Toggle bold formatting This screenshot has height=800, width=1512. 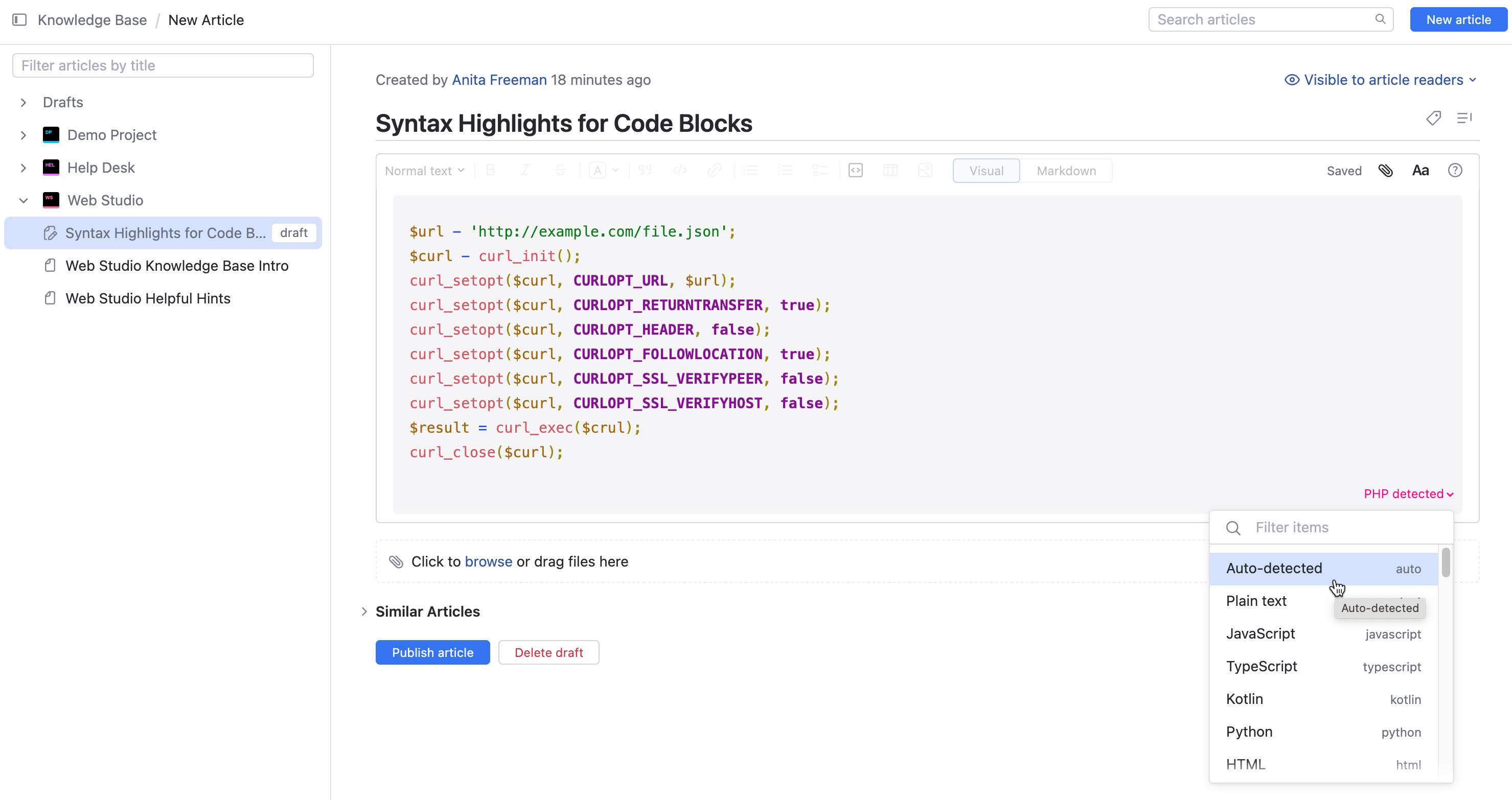click(491, 170)
